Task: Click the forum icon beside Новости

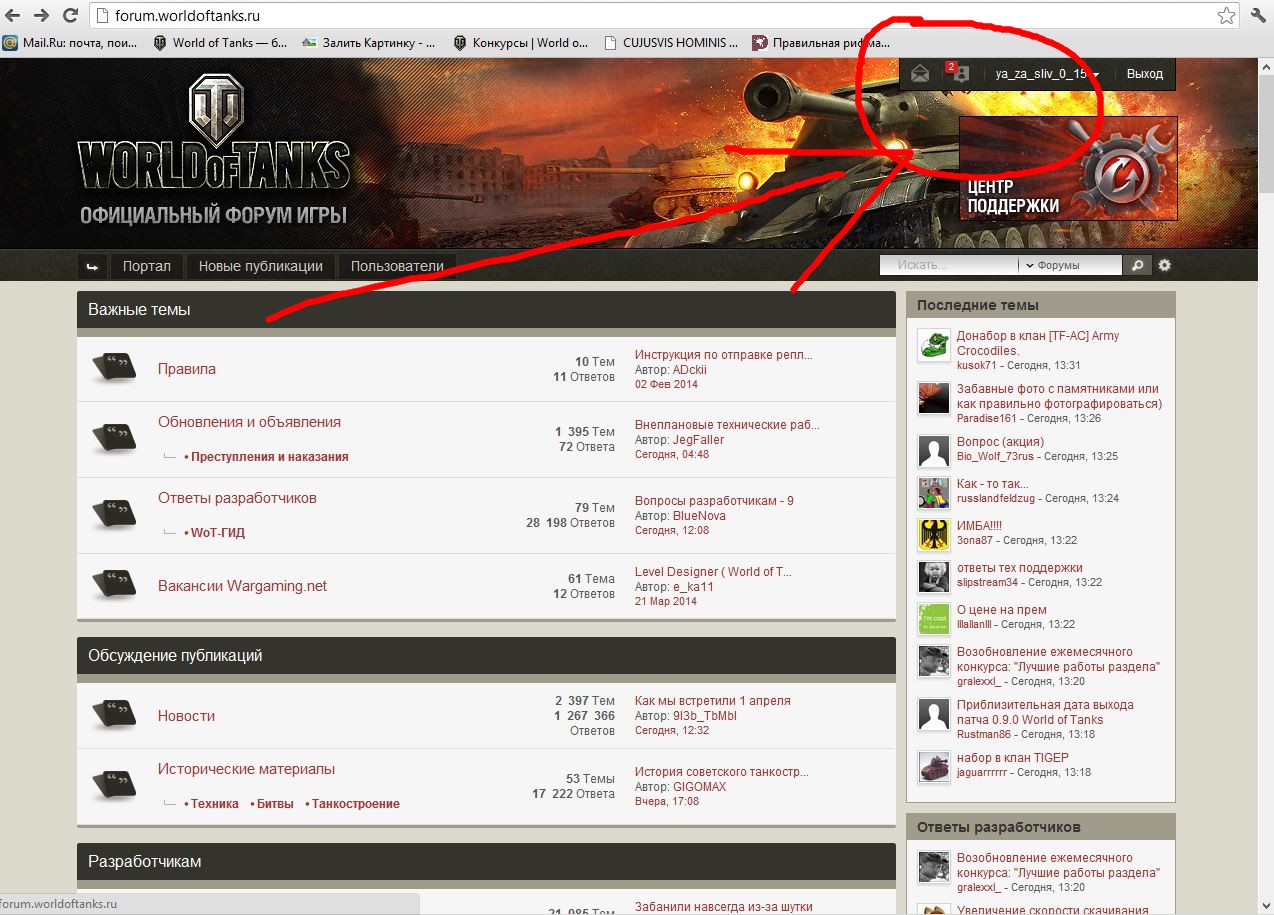Action: 114,714
